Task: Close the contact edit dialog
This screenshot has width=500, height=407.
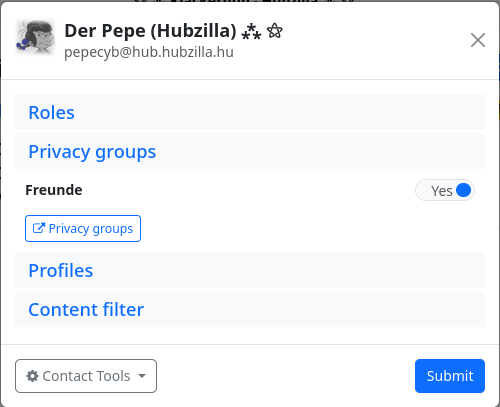Action: point(478,40)
